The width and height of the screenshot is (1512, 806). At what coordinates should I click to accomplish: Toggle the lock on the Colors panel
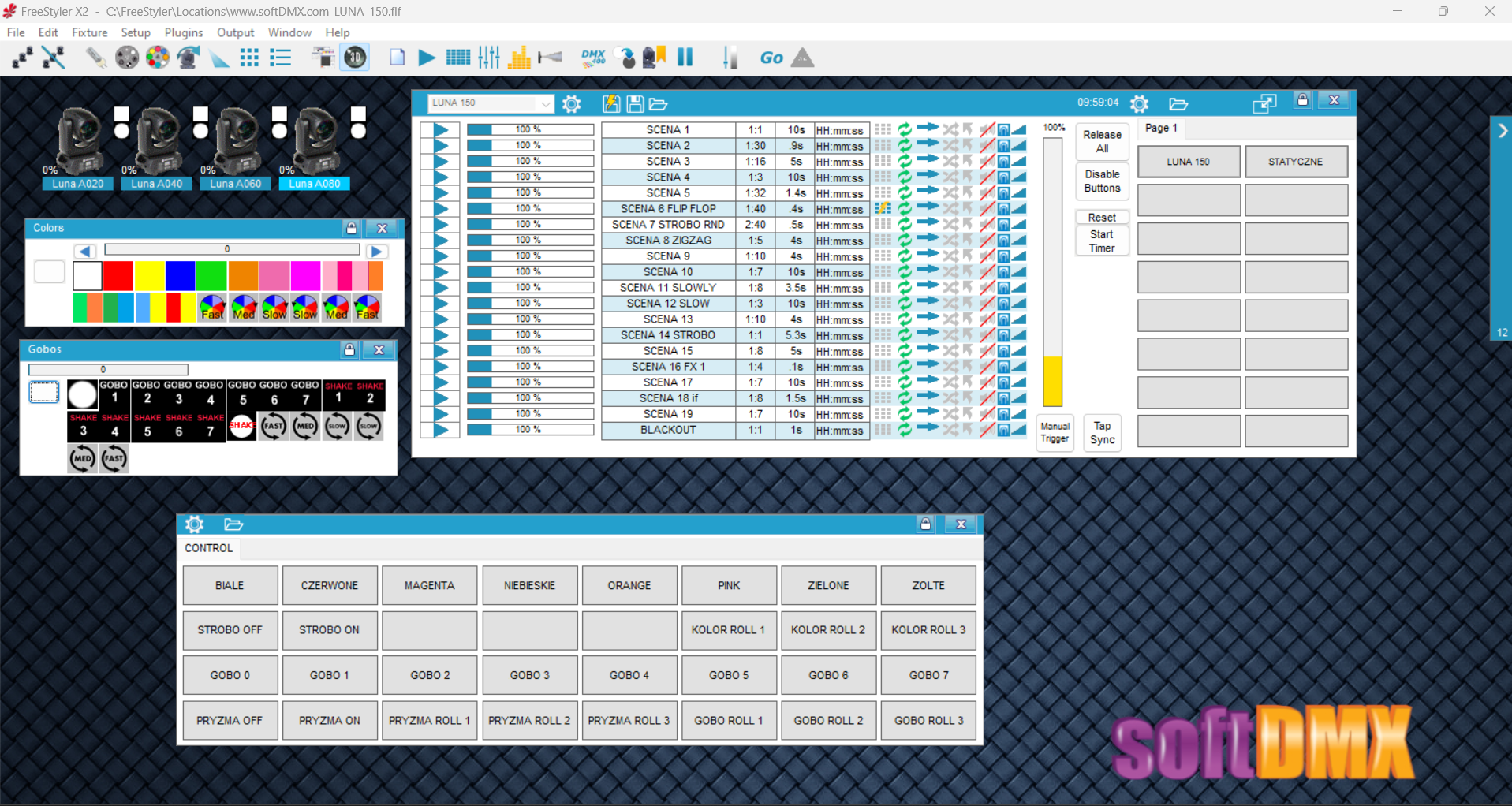tap(352, 228)
